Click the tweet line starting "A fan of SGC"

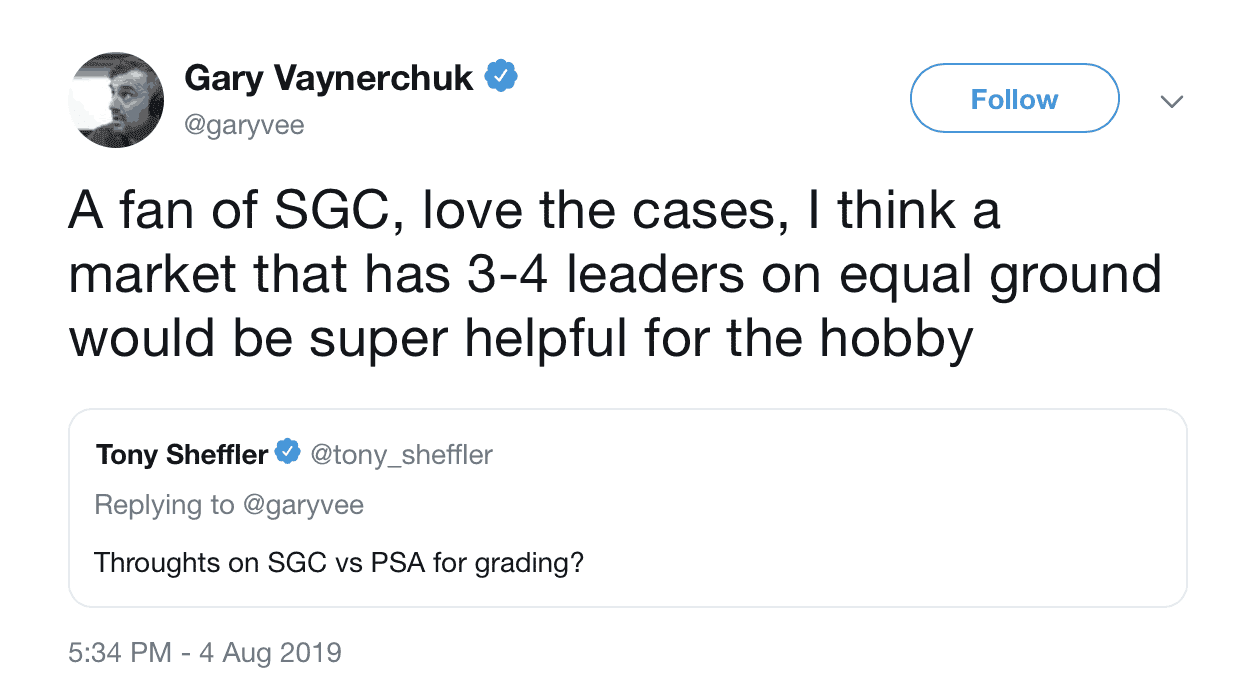click(x=534, y=213)
